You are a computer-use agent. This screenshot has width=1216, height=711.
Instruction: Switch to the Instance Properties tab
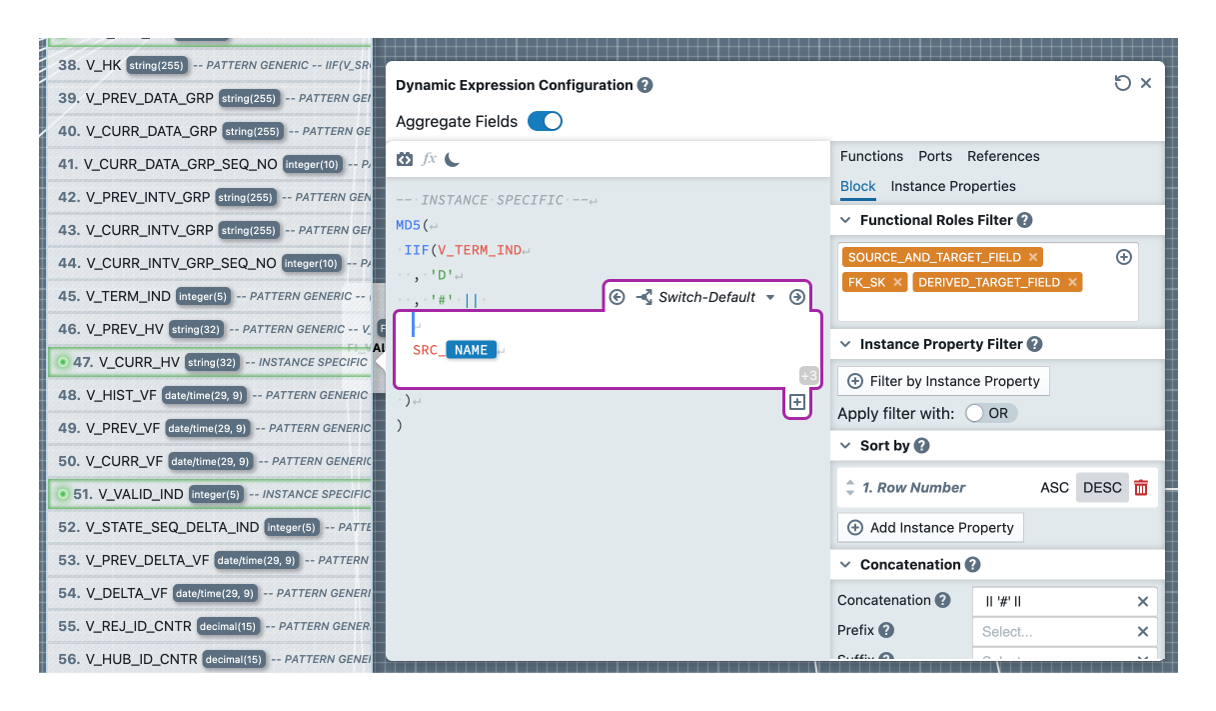coord(952,186)
